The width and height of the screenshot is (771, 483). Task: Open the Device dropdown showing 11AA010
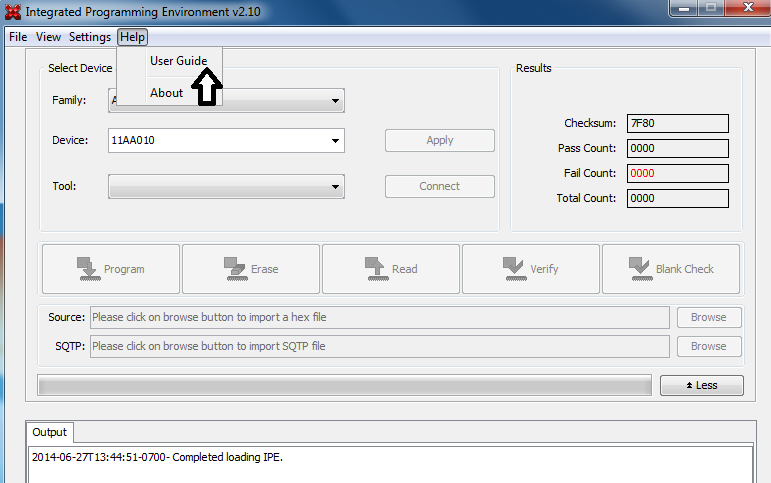click(334, 141)
